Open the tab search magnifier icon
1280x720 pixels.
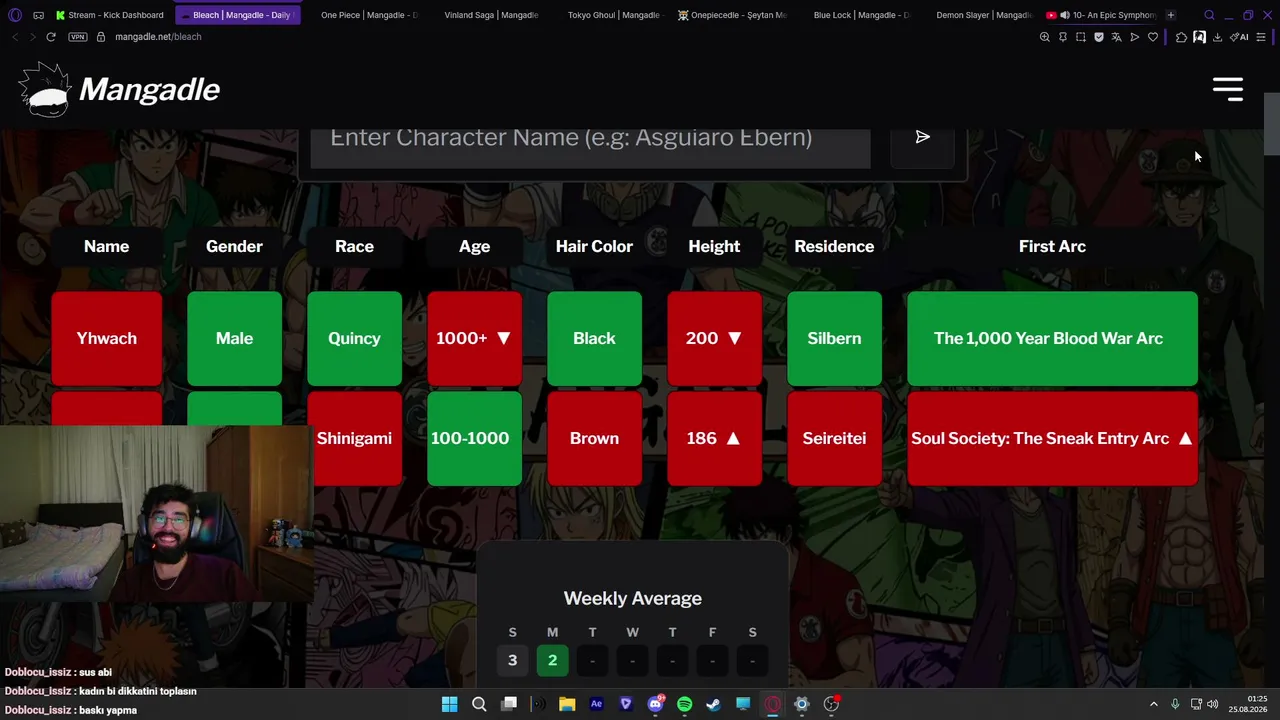point(1209,15)
